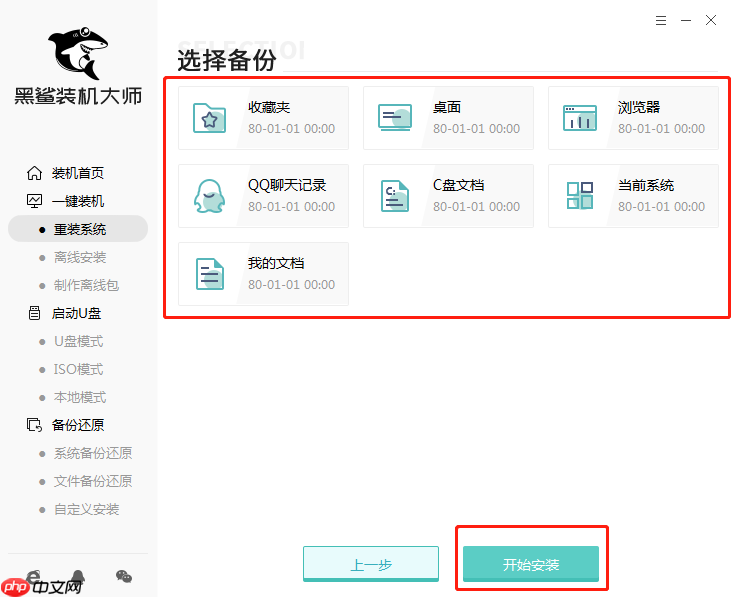Click the WeChat icon at sidebar bottom
Viewport: 736px width, 597px height.
pos(124,576)
